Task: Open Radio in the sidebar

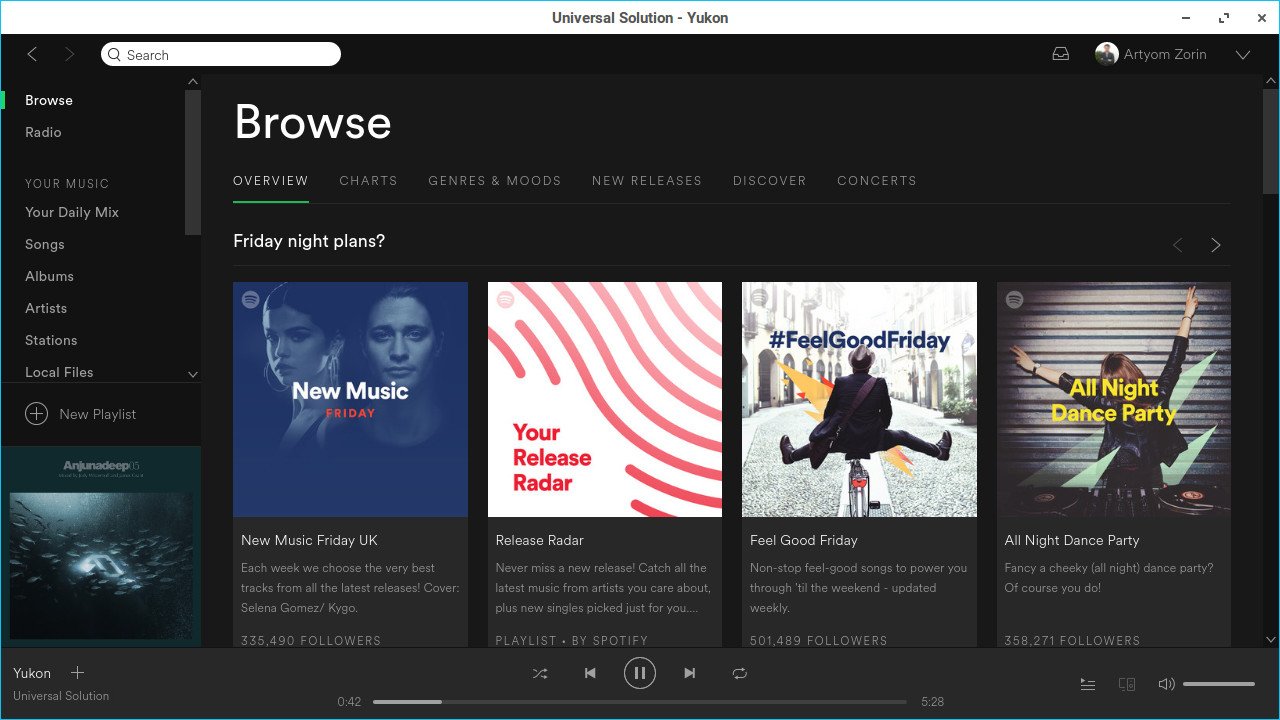Action: 43,132
